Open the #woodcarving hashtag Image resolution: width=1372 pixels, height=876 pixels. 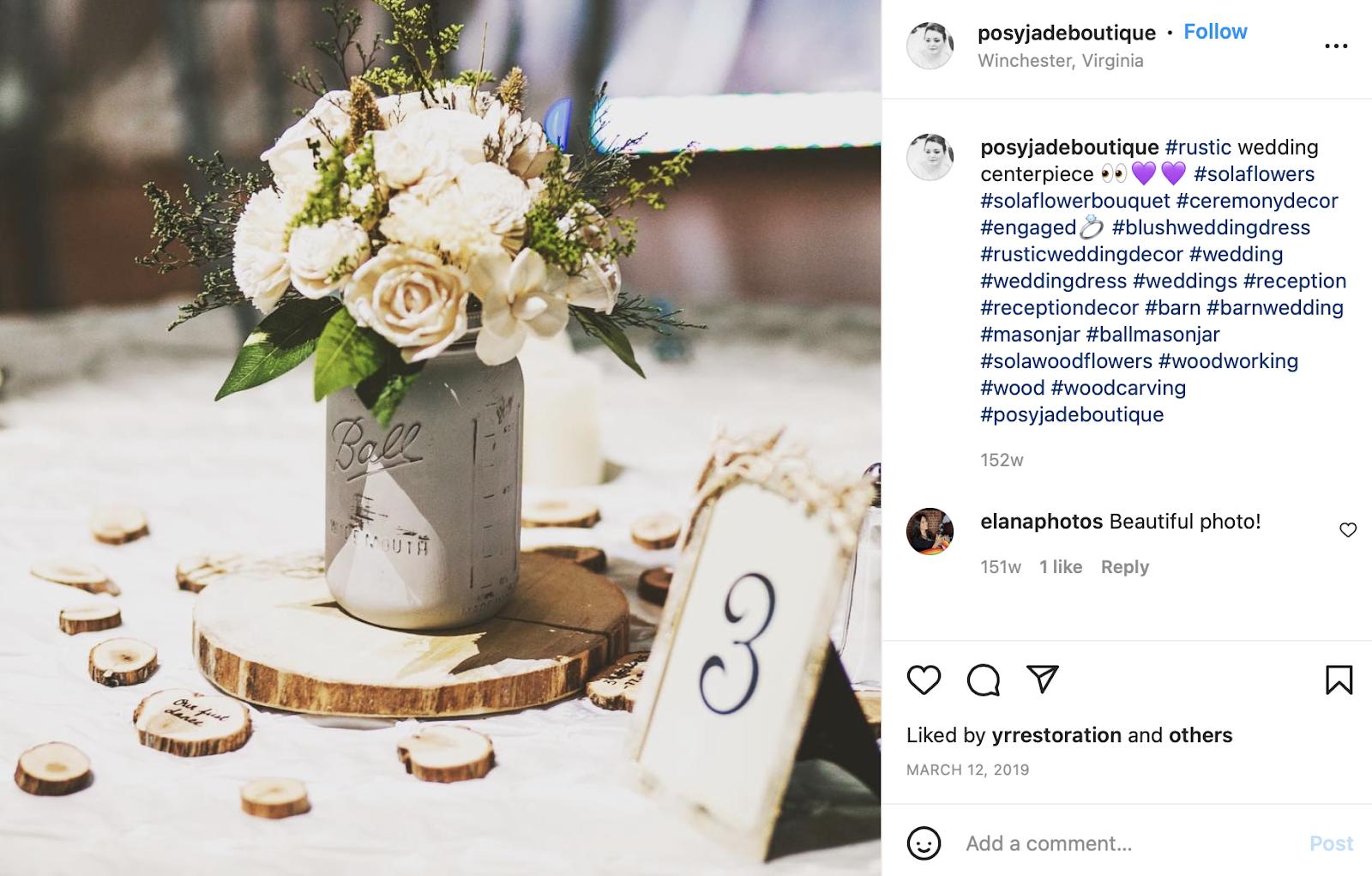[x=1118, y=388]
